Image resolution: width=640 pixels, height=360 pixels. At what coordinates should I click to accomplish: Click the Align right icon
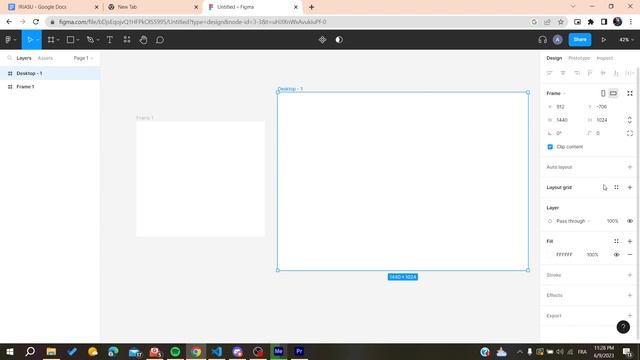coord(576,73)
